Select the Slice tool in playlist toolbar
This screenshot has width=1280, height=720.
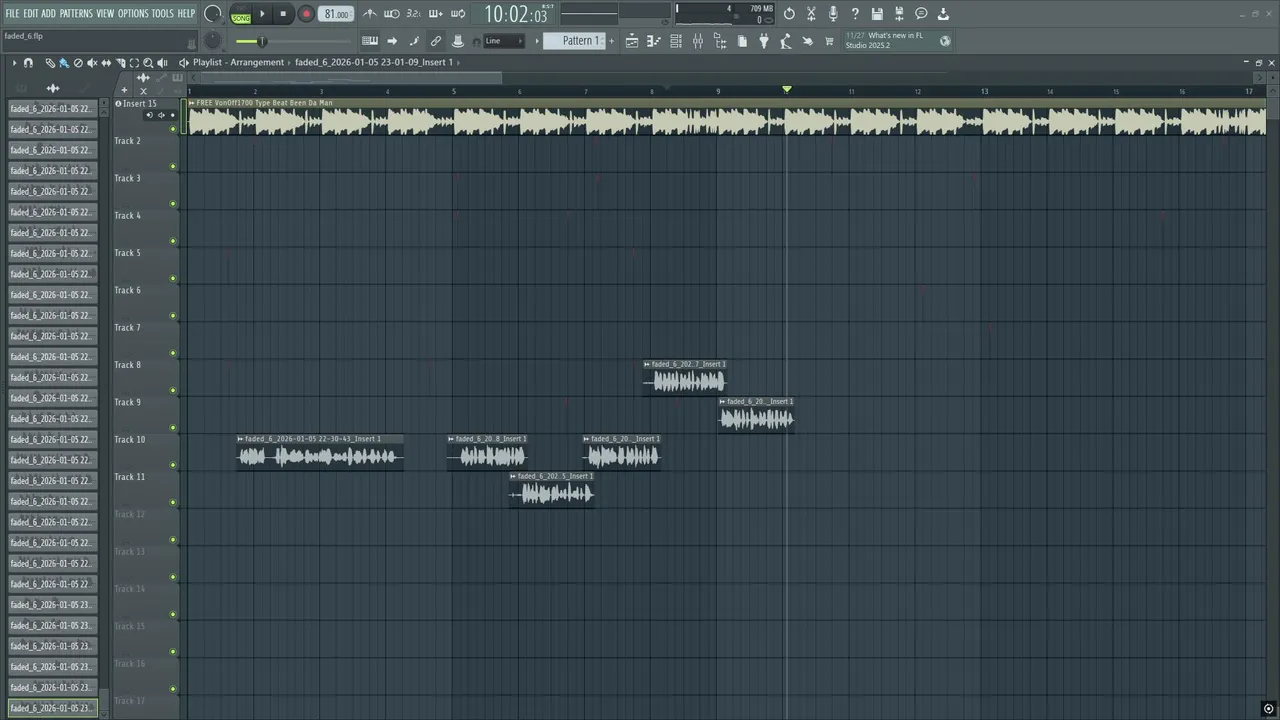[120, 63]
